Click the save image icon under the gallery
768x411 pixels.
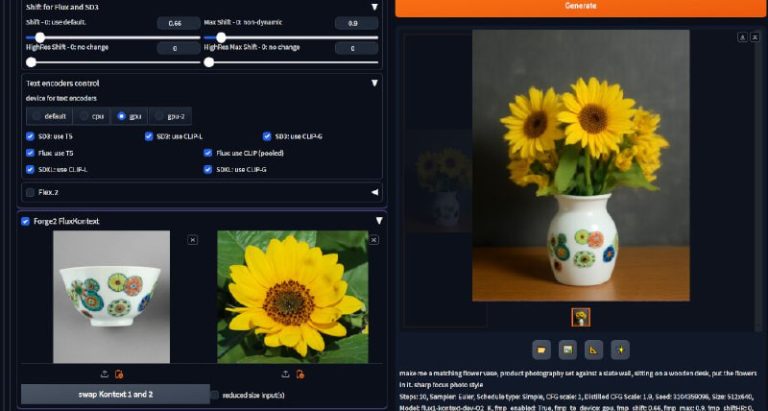pos(568,349)
